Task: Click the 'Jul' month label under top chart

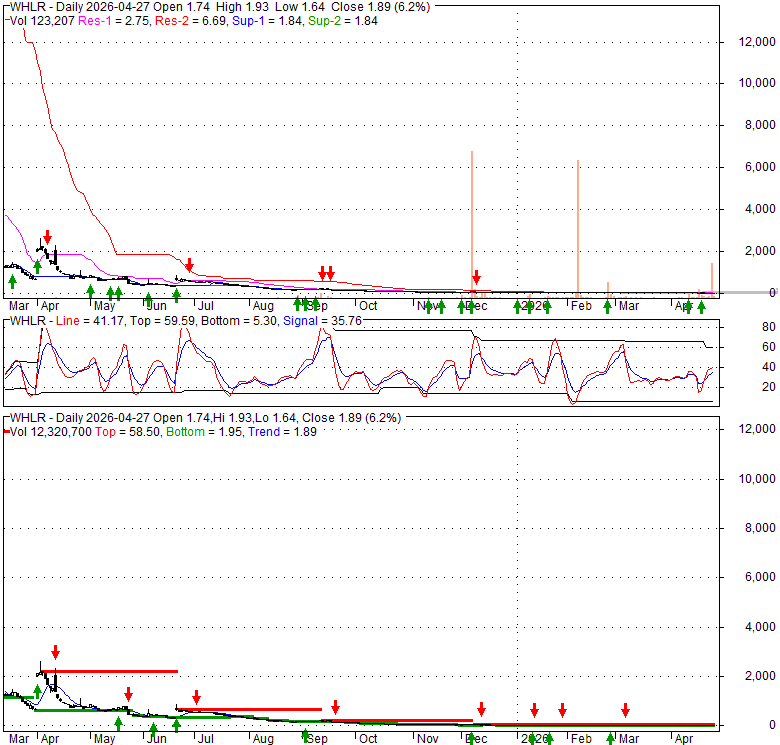Action: coord(205,305)
